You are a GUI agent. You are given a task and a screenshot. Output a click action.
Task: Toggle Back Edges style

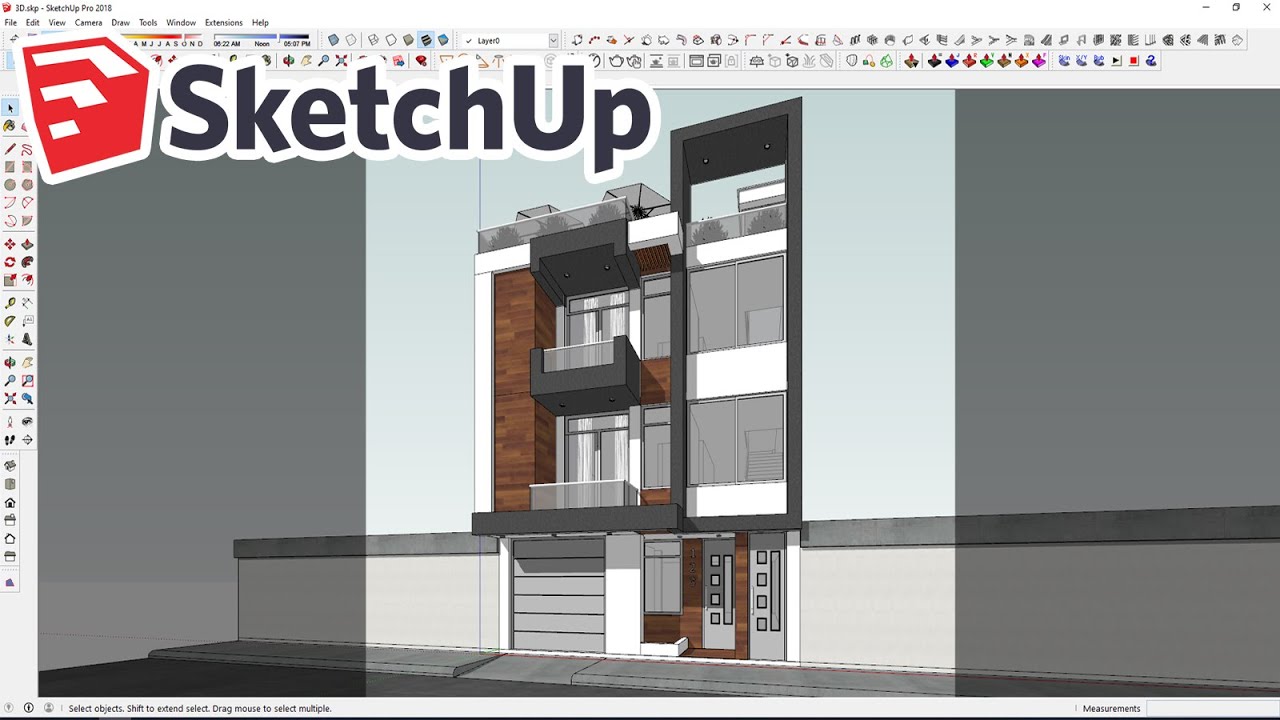[351, 40]
